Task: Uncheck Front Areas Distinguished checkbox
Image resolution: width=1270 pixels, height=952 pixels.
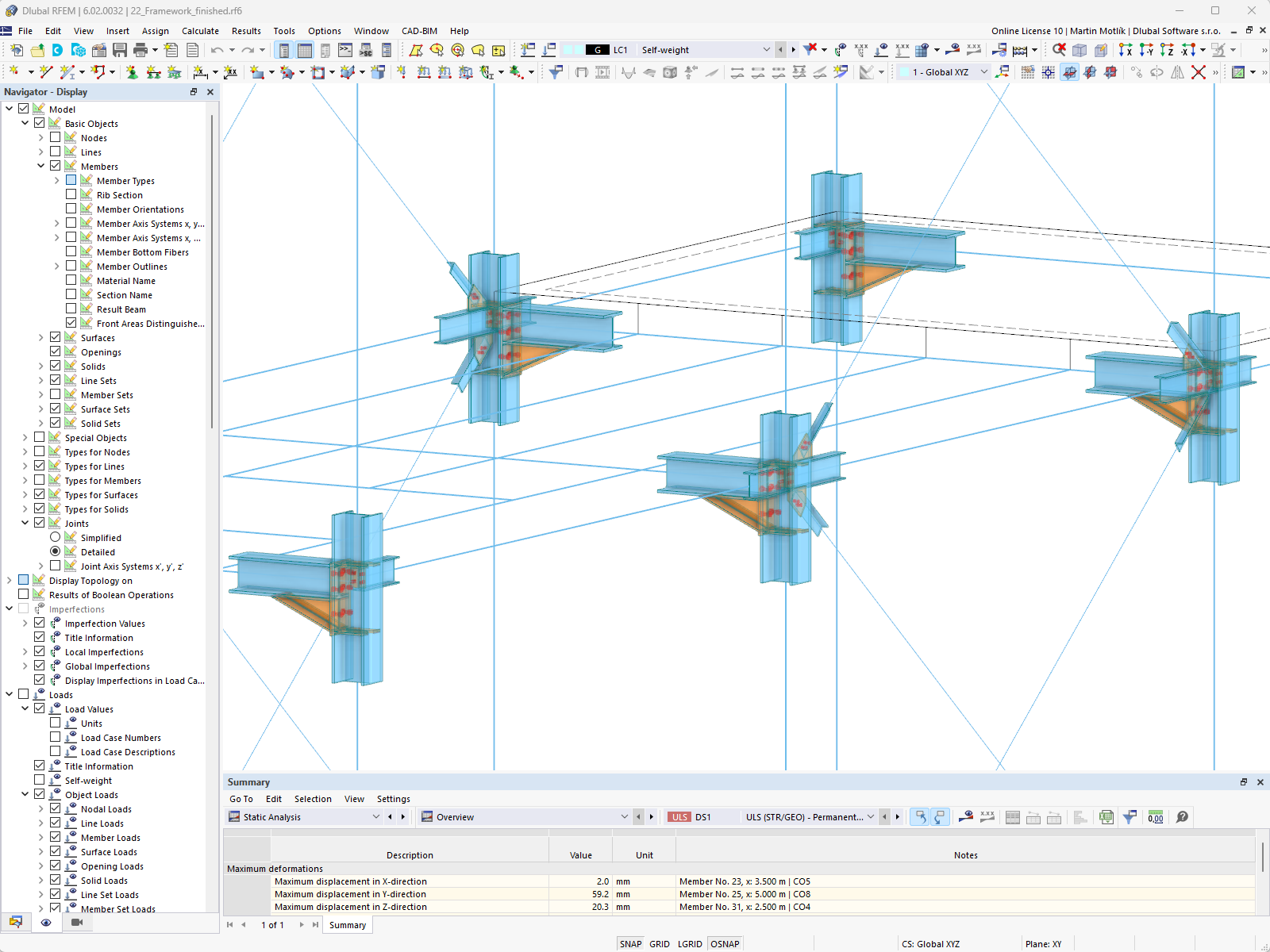Action: click(71, 323)
